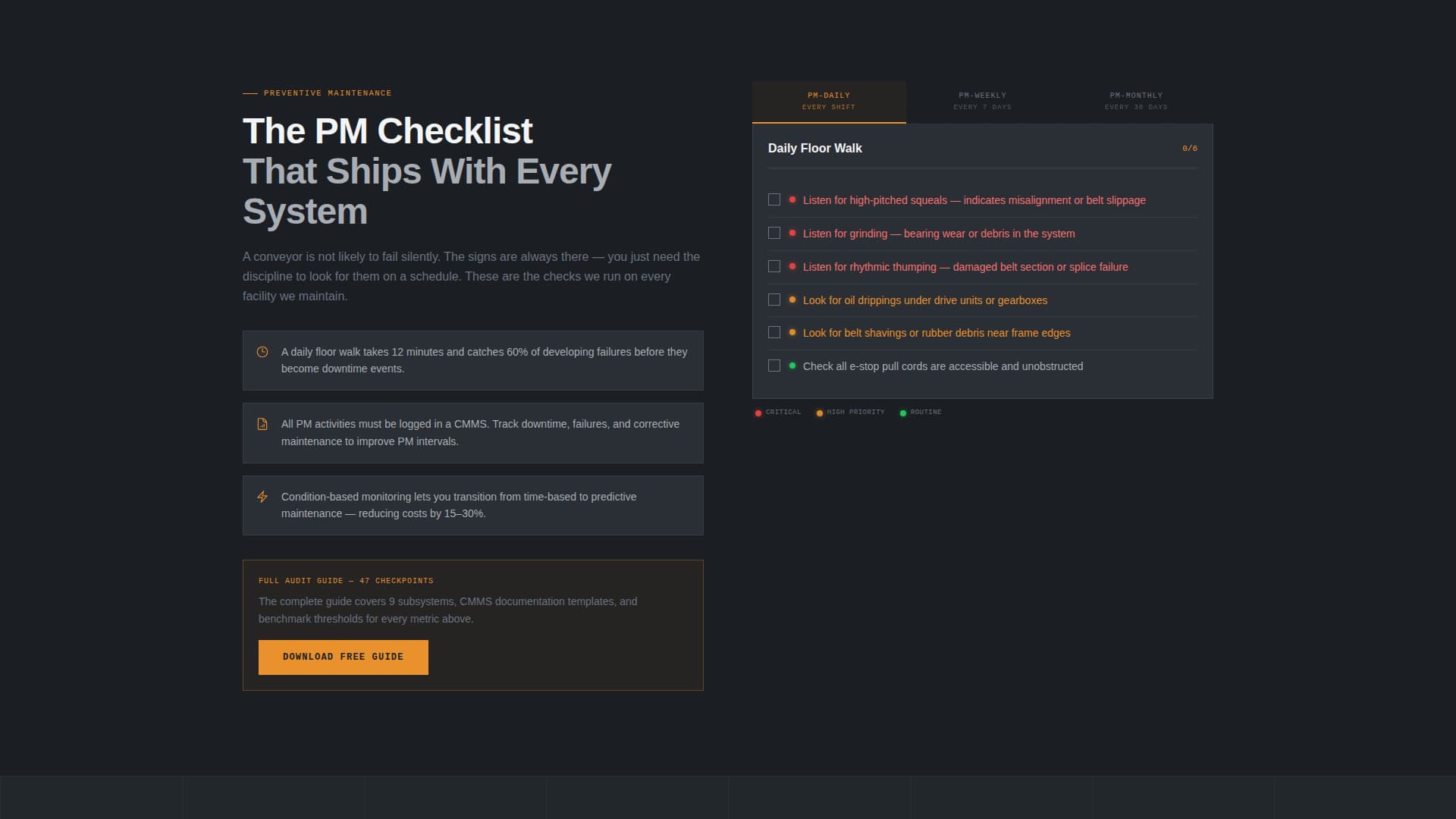Viewport: 1456px width, 819px height.
Task: Check the rhythmic thumping item checkbox
Action: 774,266
